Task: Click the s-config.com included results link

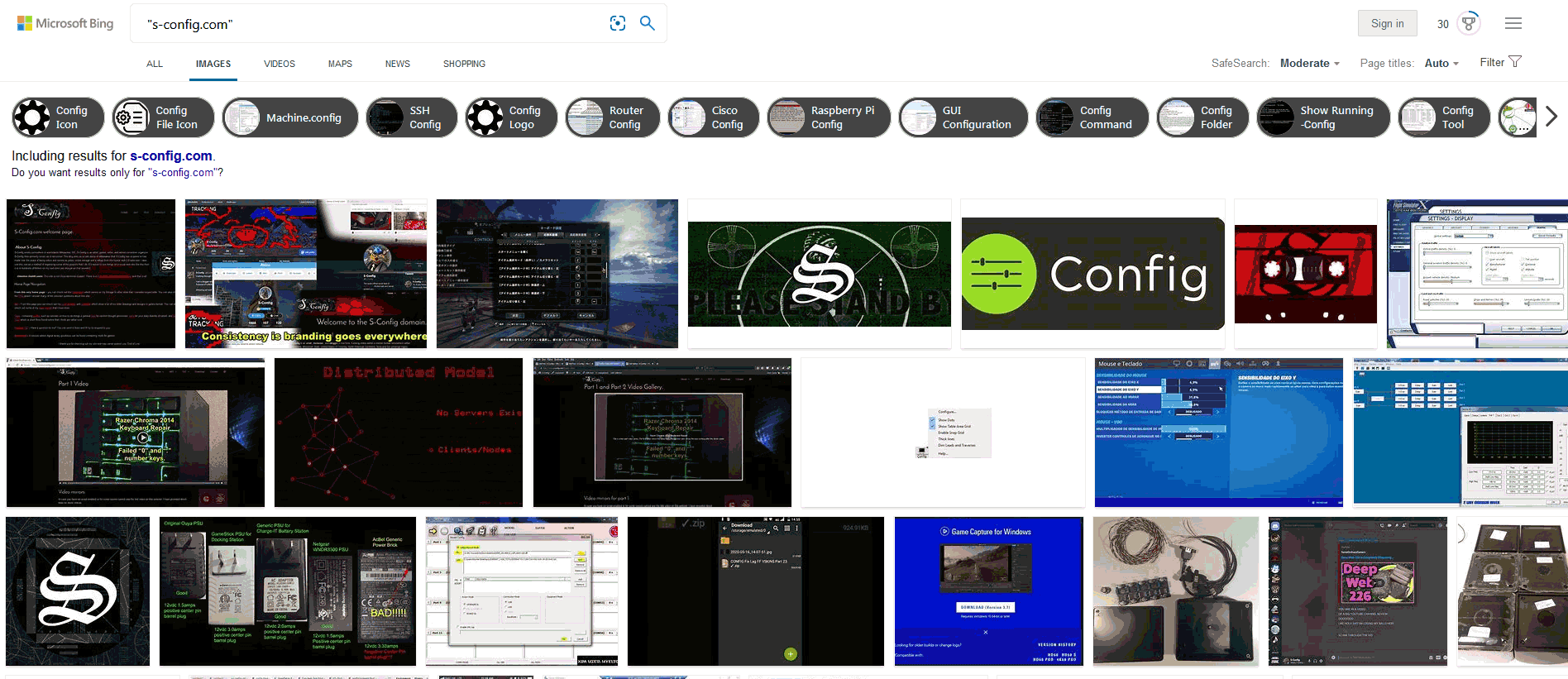Action: [x=171, y=155]
